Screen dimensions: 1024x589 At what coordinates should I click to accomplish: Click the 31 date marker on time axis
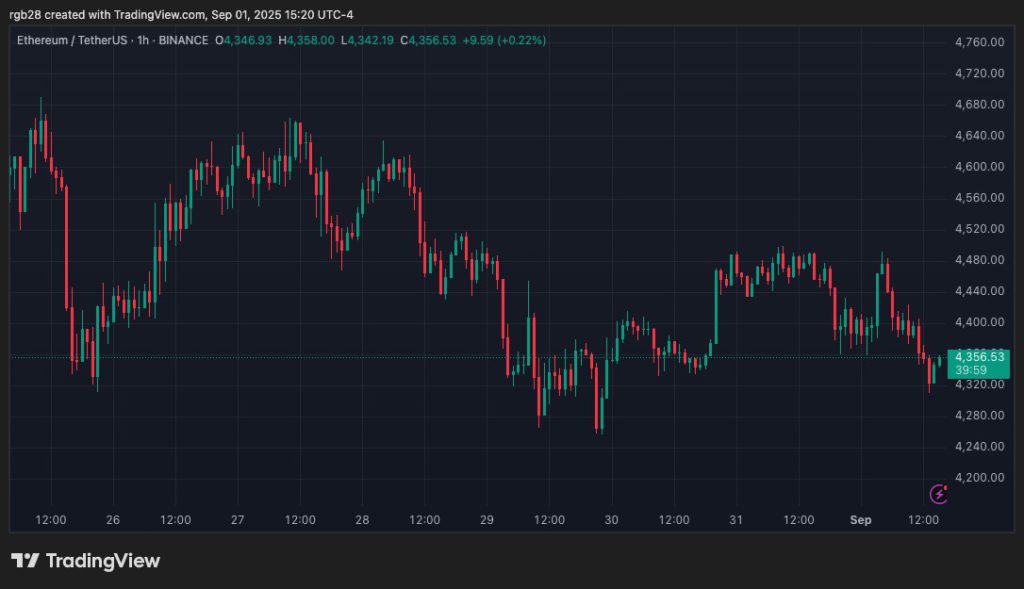pyautogui.click(x=736, y=520)
